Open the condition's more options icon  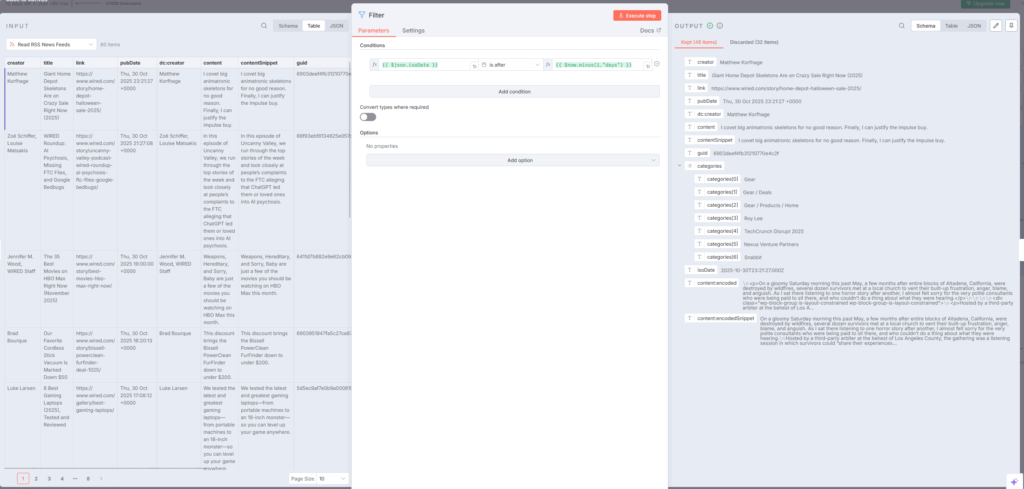657,64
